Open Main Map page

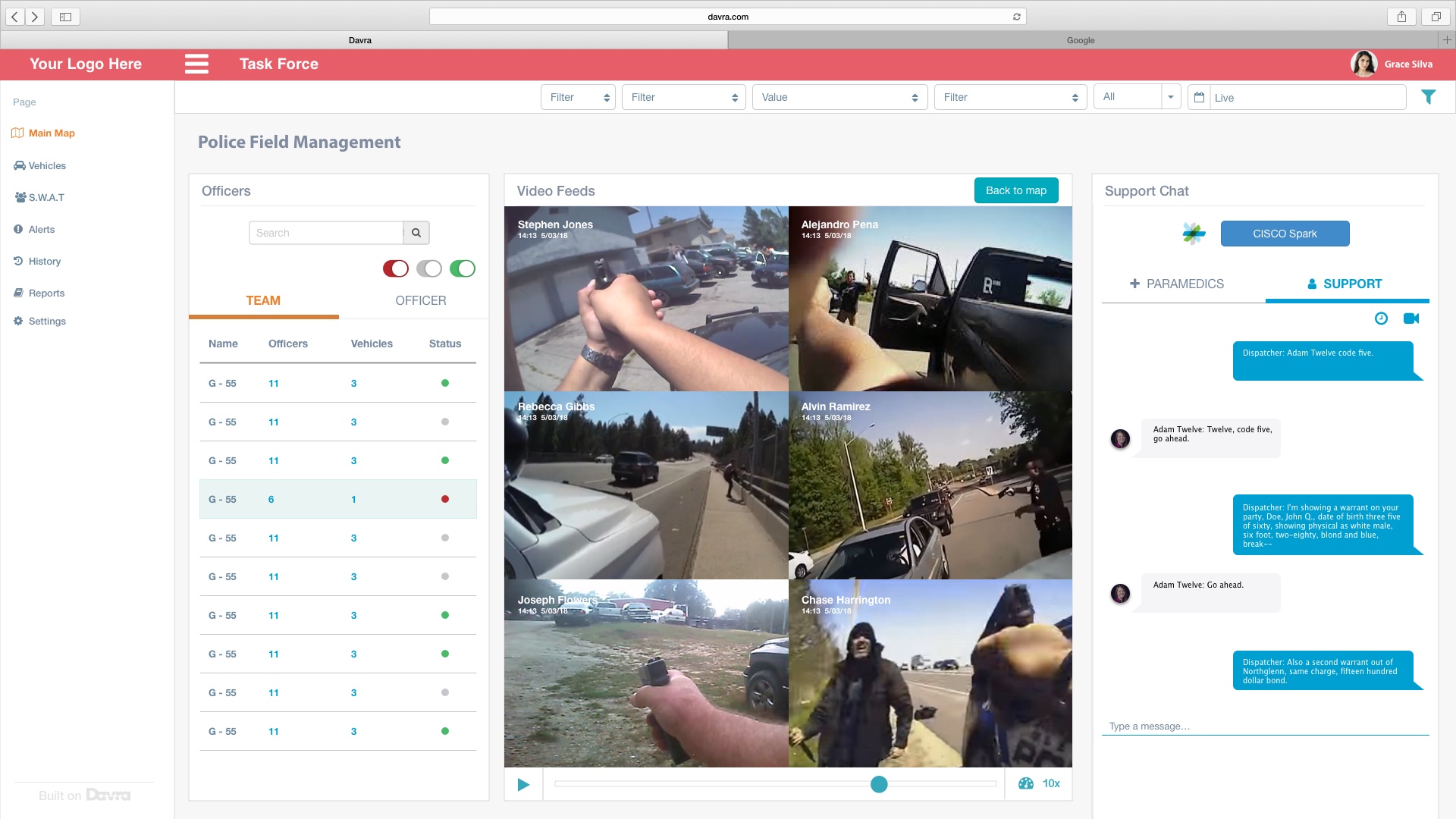[x=43, y=133]
